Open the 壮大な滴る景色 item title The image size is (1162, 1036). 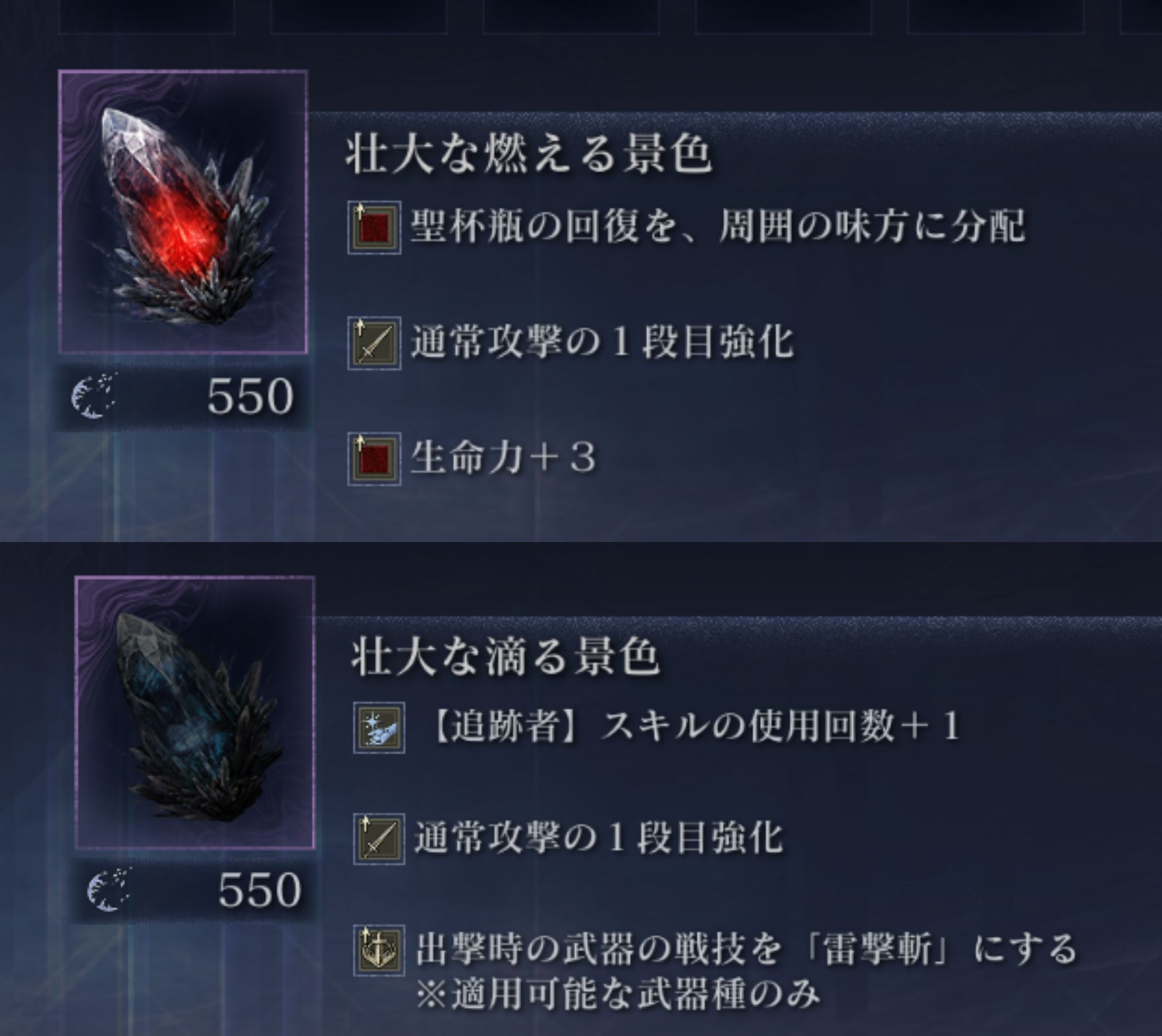(506, 657)
